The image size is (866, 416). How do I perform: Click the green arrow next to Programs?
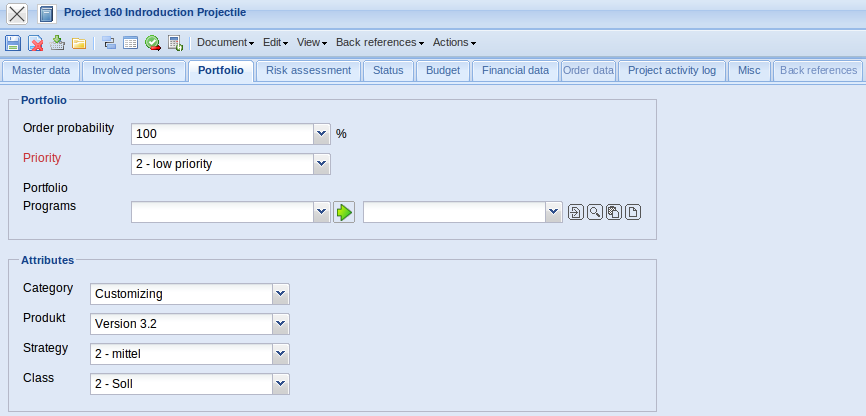click(344, 212)
